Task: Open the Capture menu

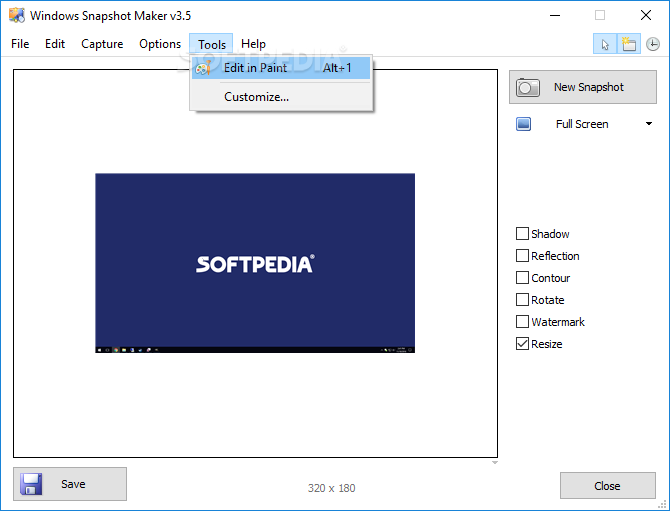Action: [x=102, y=44]
